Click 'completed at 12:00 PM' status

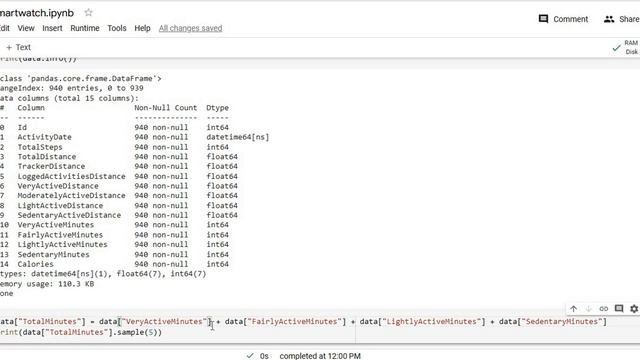[320, 356]
